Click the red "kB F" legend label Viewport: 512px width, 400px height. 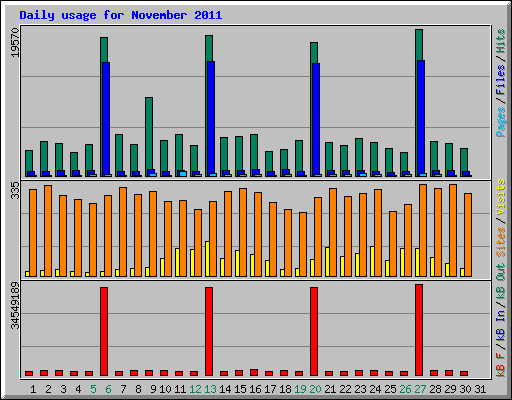pos(501,365)
